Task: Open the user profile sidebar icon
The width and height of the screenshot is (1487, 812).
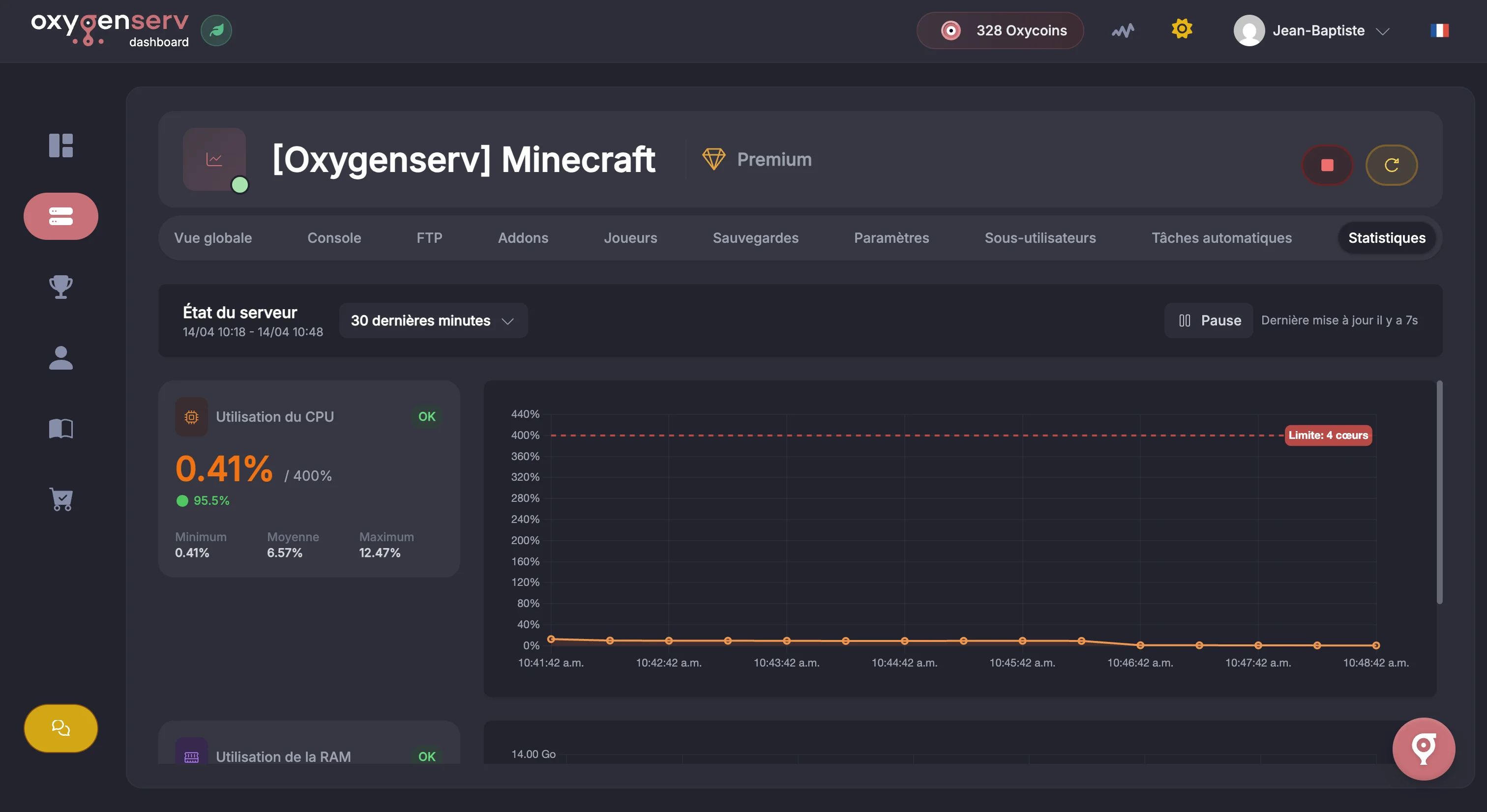Action: tap(60, 358)
